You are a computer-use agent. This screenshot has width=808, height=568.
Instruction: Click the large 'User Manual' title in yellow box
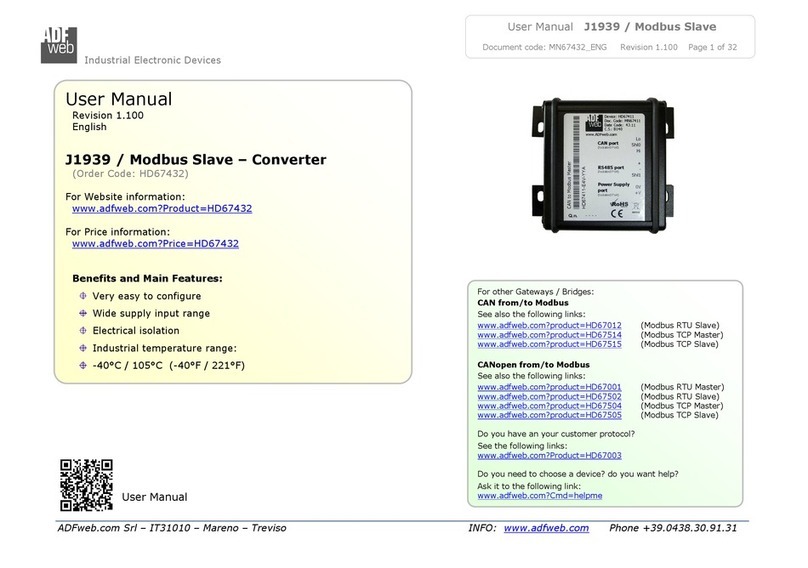pyautogui.click(x=119, y=99)
